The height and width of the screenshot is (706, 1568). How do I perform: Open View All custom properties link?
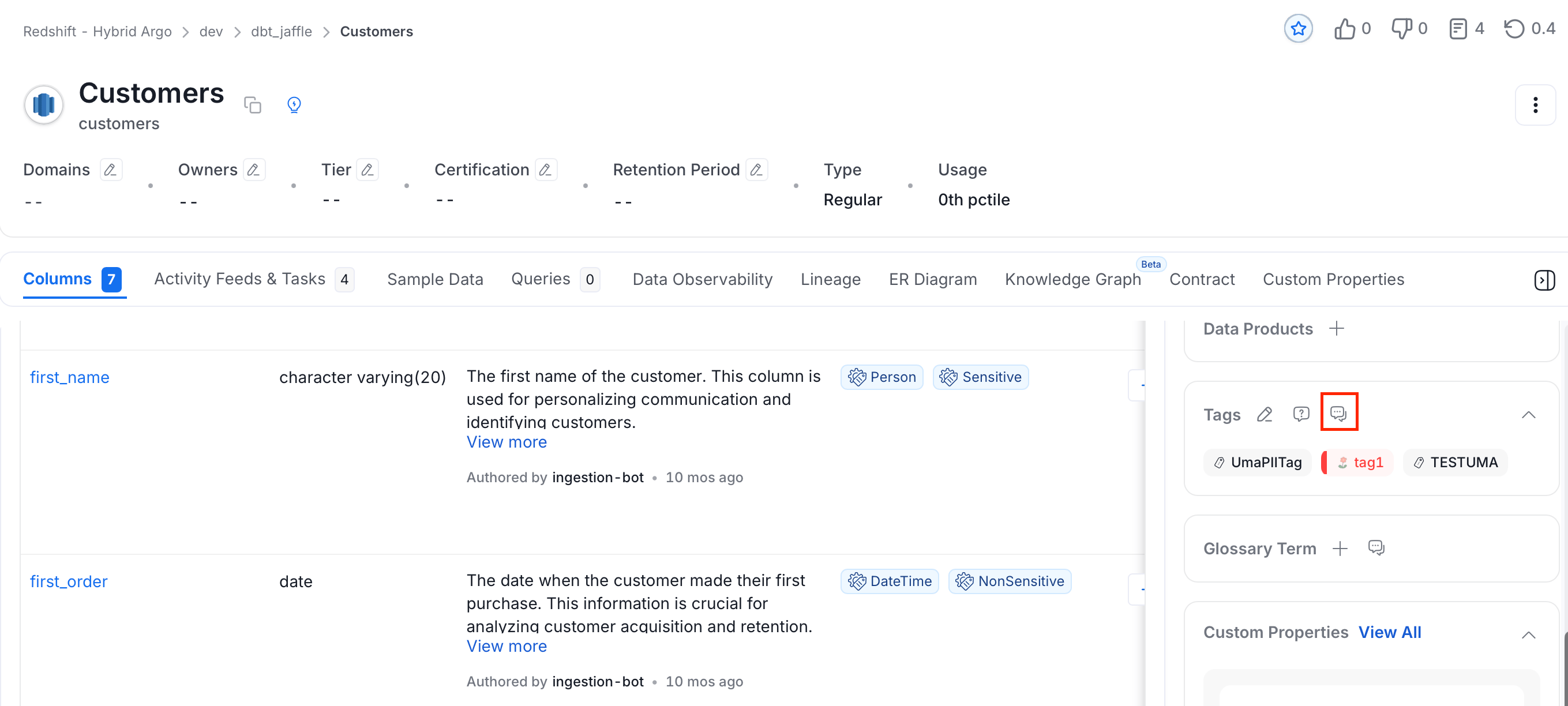pyautogui.click(x=1390, y=632)
